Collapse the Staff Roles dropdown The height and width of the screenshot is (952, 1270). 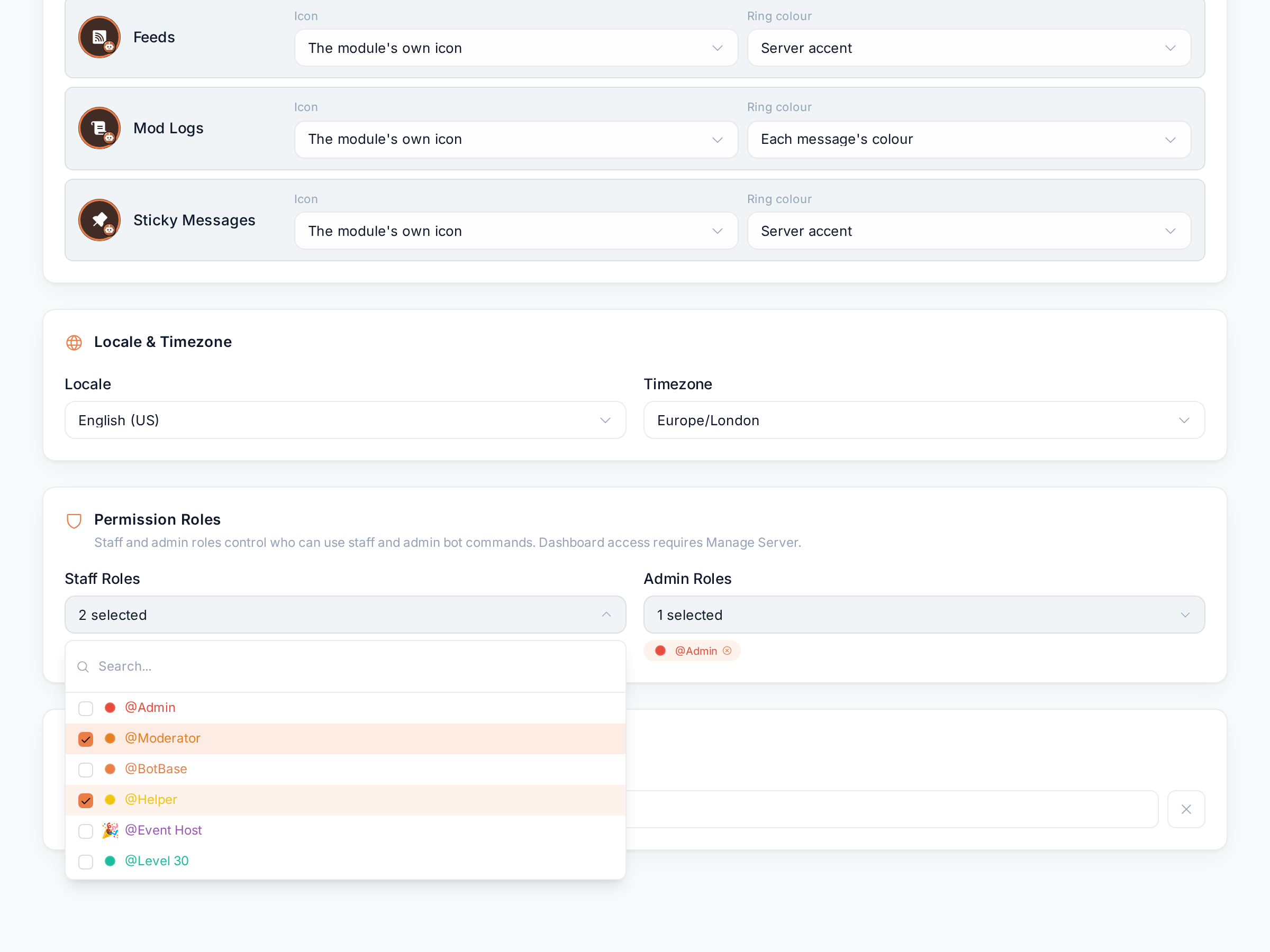click(x=345, y=615)
